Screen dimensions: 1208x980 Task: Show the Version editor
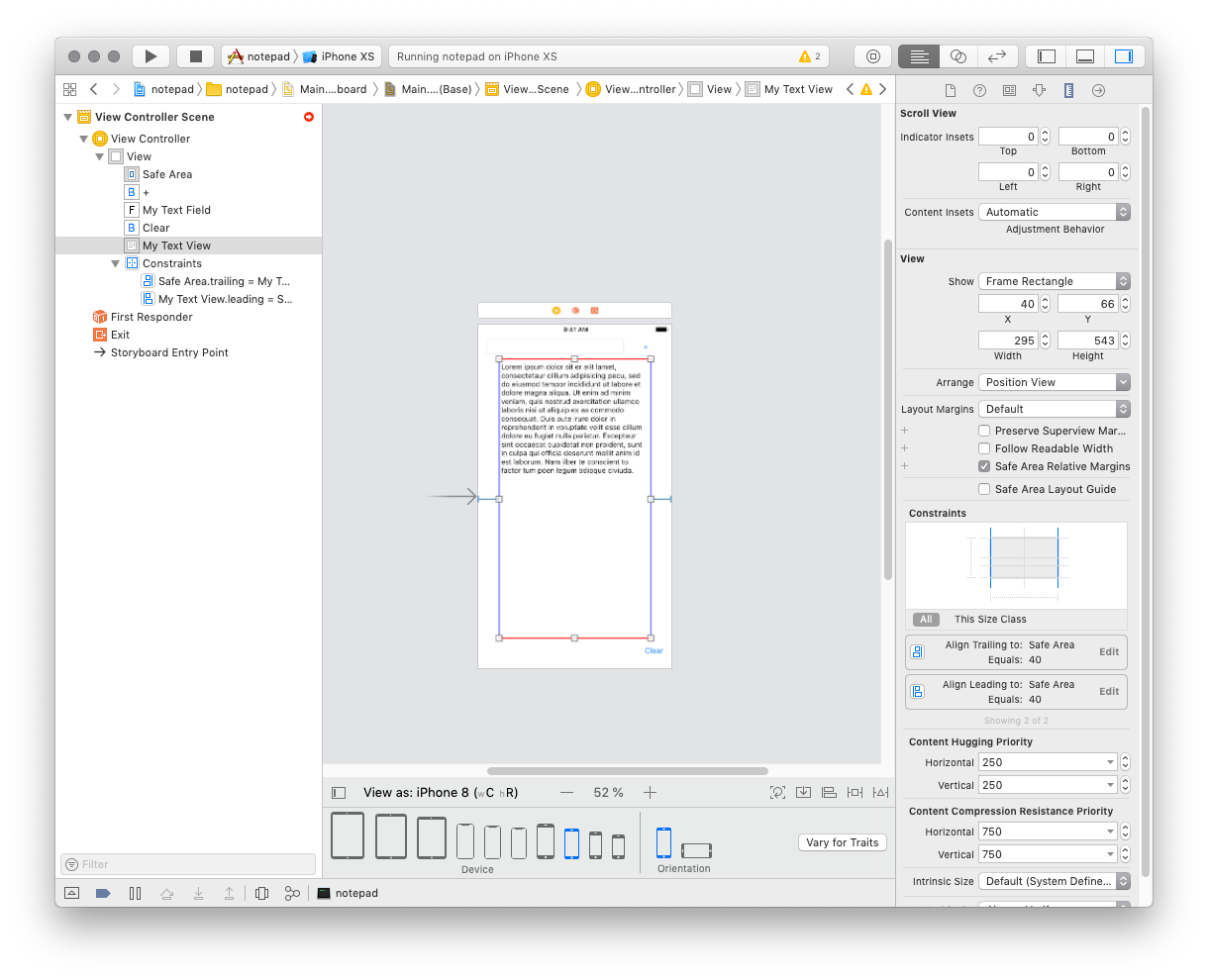(x=997, y=56)
